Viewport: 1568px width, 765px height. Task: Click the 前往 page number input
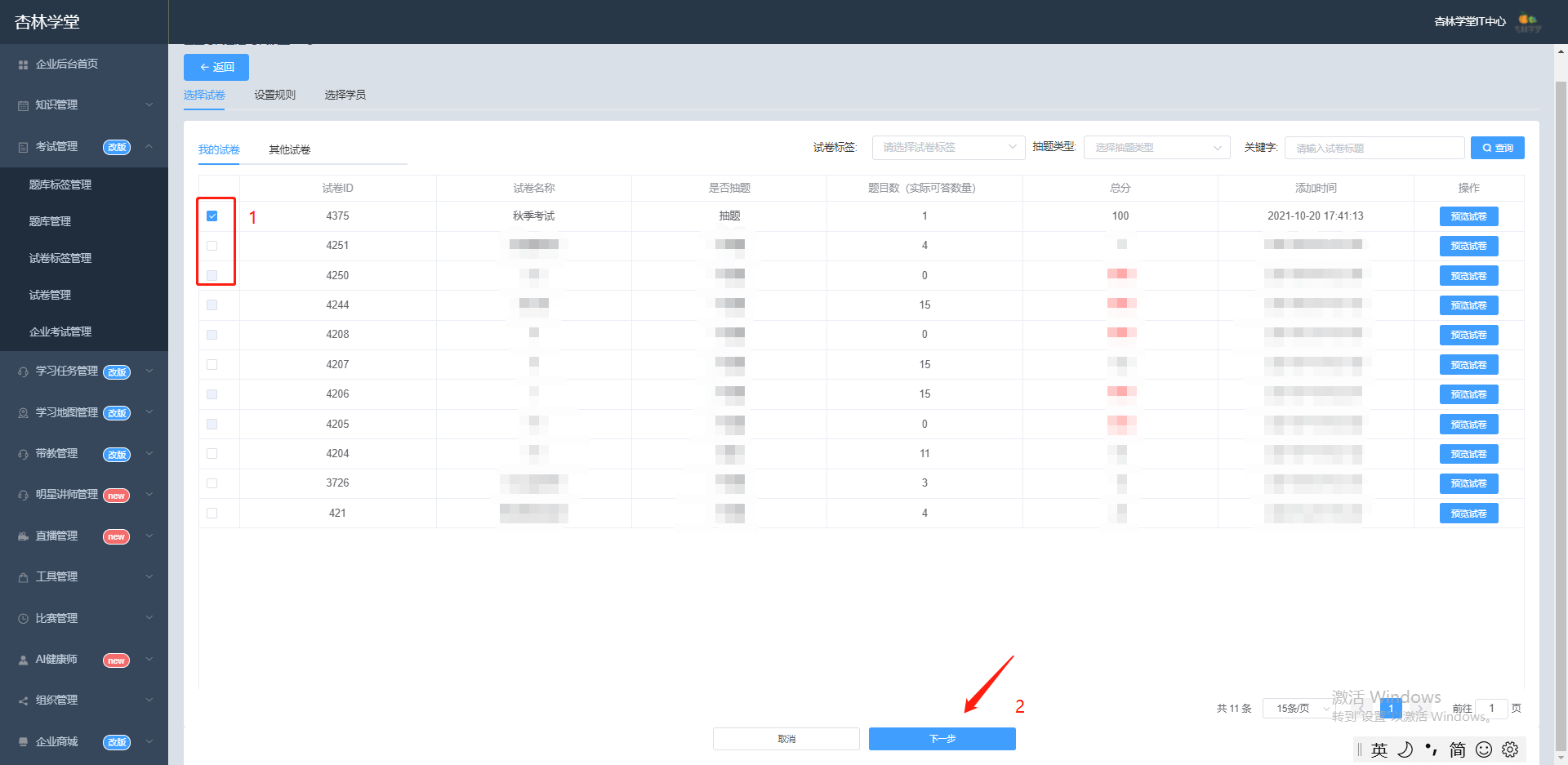coord(1492,709)
